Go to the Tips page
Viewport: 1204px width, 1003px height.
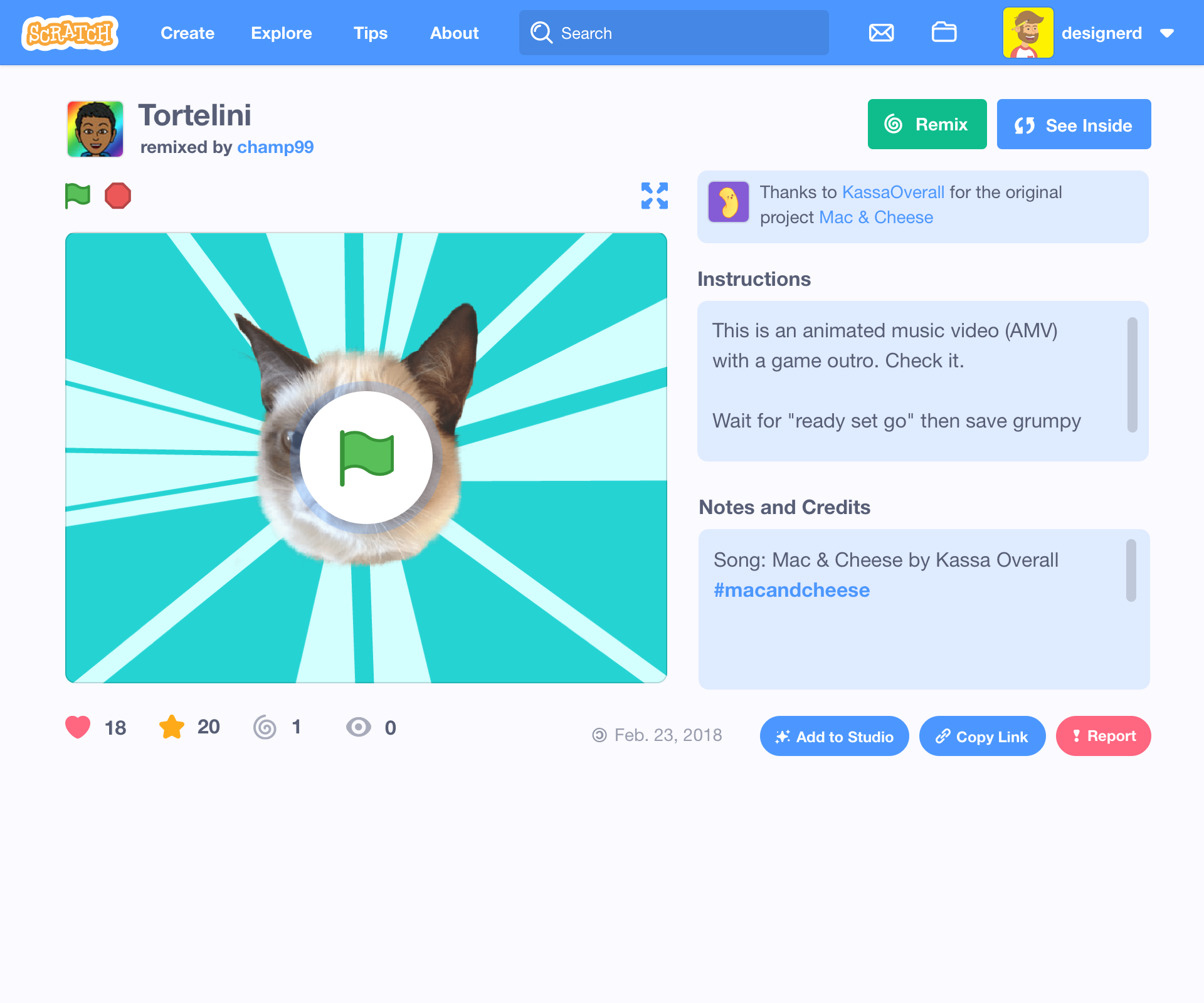[370, 33]
